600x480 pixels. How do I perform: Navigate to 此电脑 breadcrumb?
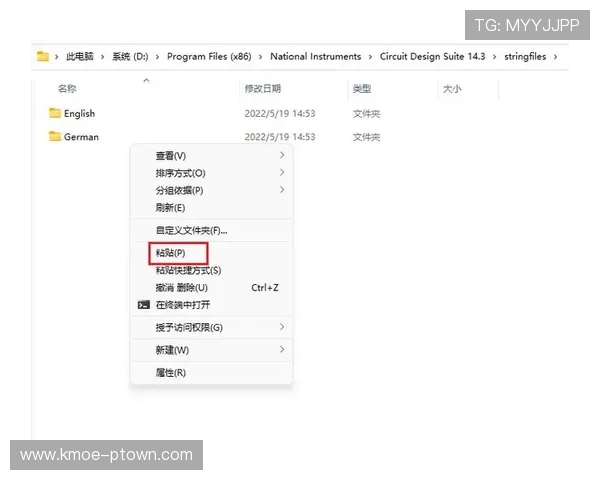coord(80,56)
